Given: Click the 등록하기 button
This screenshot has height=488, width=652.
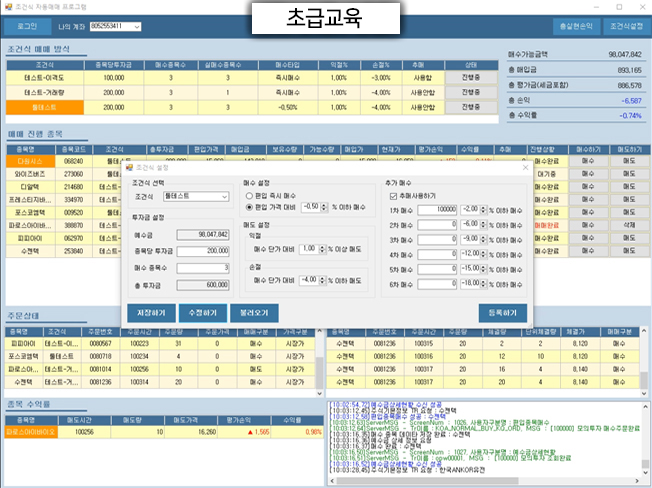Looking at the screenshot, I should (x=503, y=313).
